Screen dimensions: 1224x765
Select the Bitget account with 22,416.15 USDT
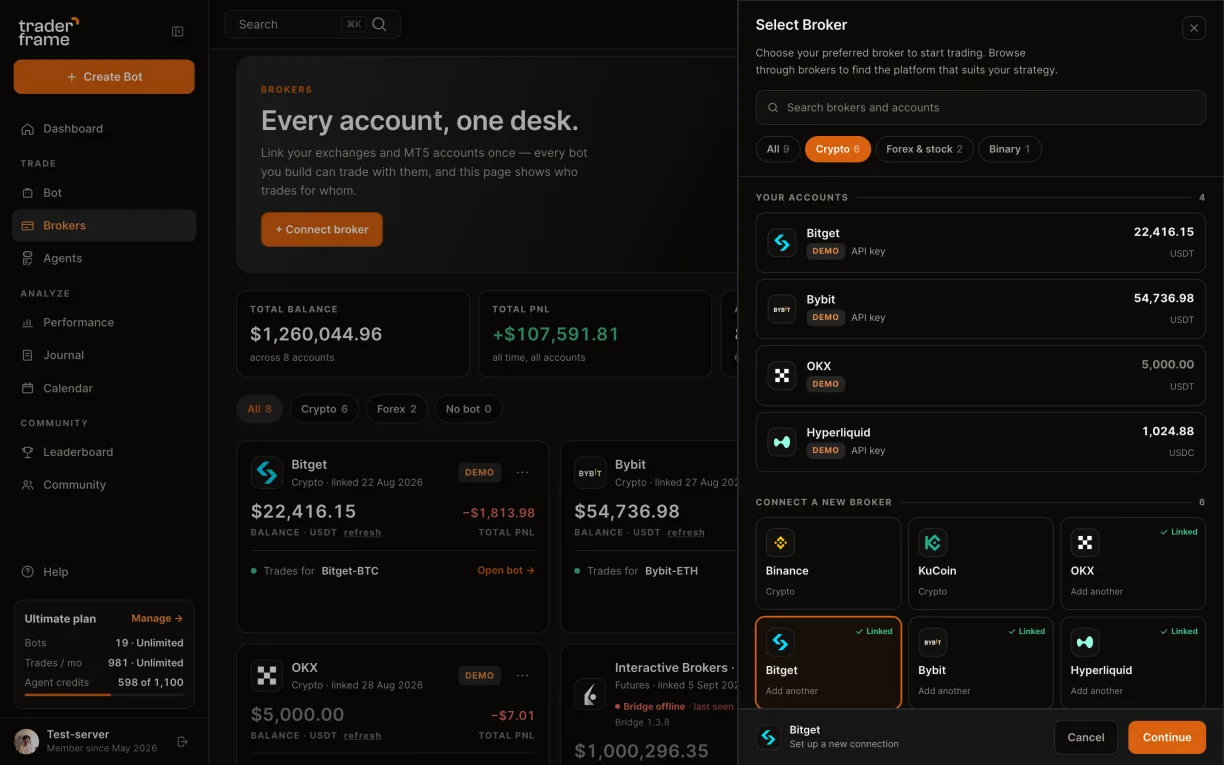click(980, 242)
